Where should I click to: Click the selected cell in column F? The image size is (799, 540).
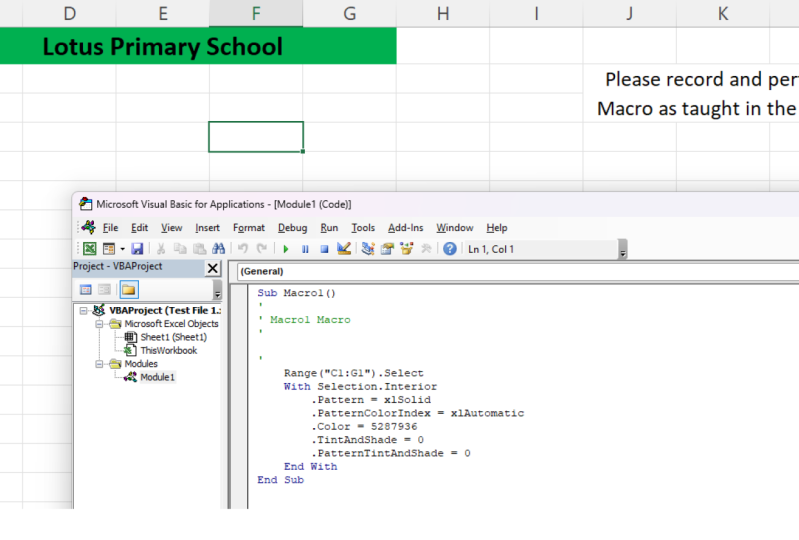coord(256,137)
